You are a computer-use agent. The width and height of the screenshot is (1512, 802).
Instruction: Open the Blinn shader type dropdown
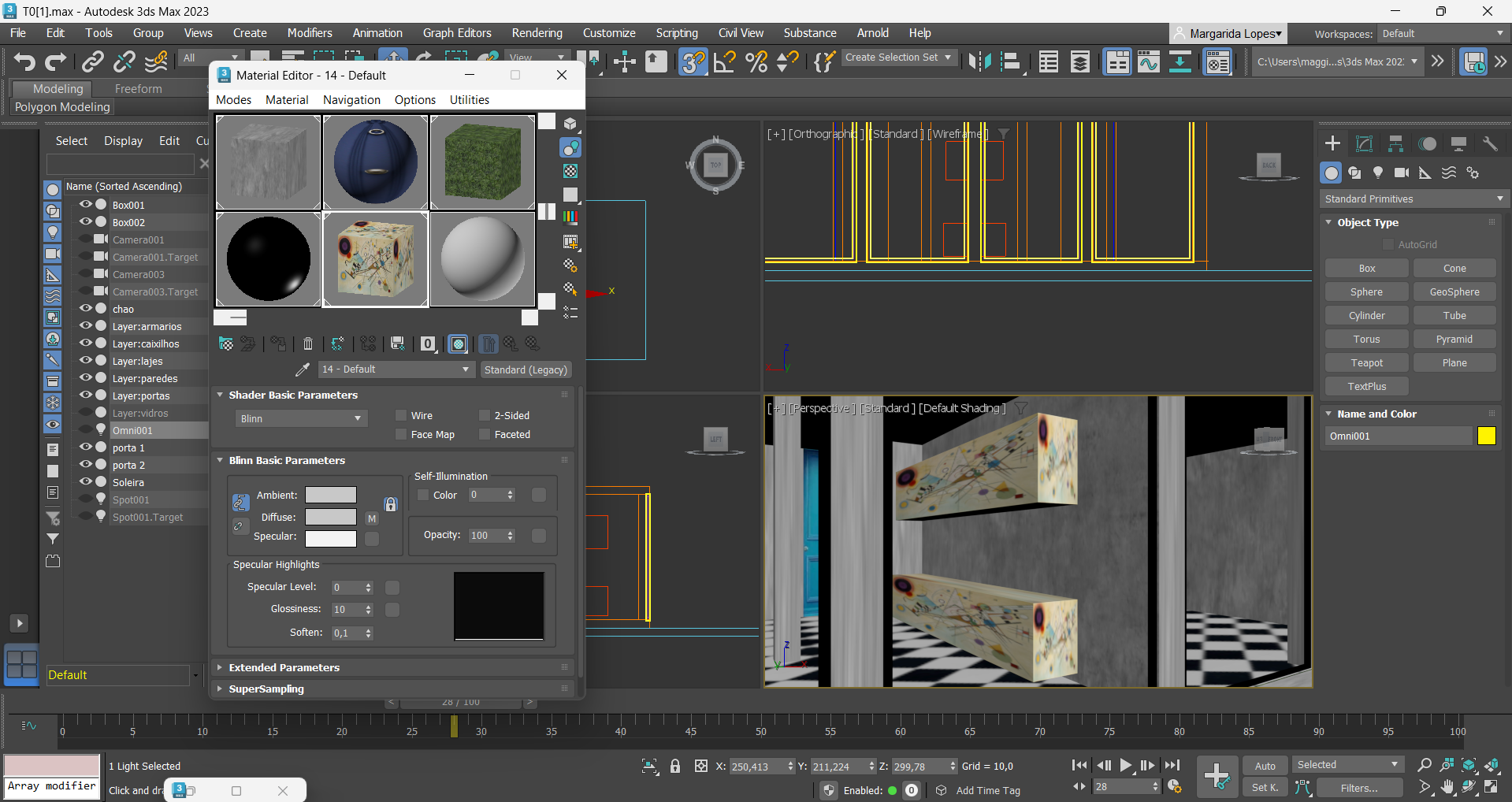coord(301,418)
